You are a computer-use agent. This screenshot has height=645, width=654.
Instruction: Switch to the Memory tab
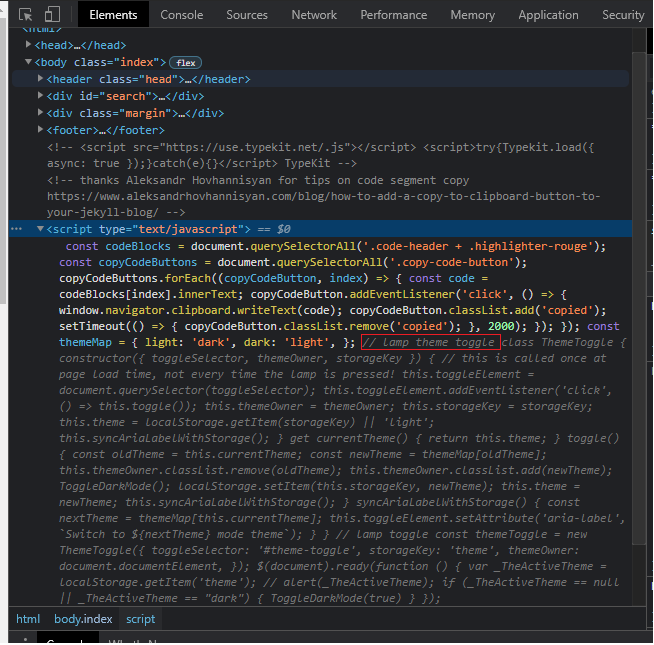click(473, 15)
